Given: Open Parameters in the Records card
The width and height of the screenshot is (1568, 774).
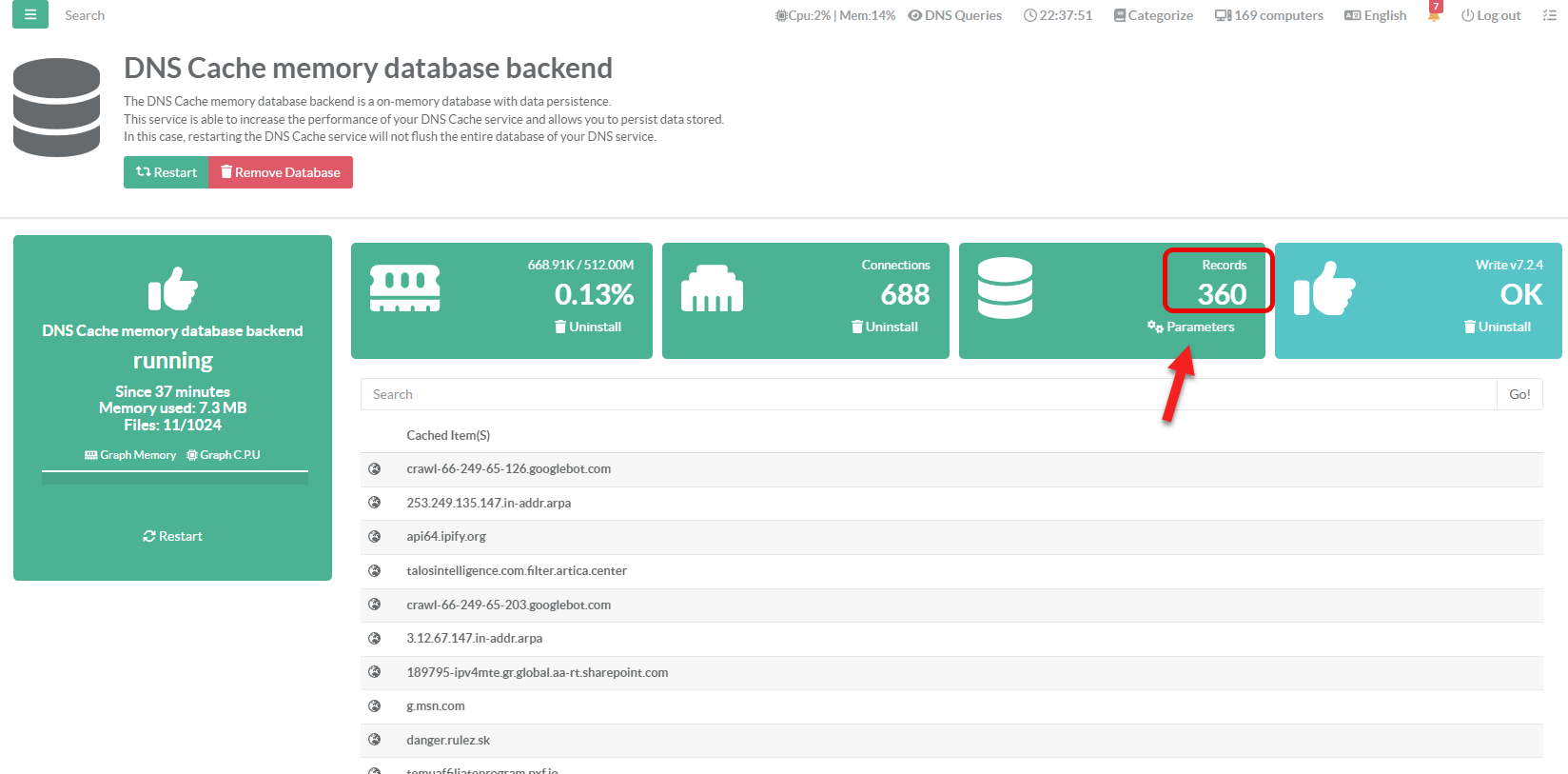Looking at the screenshot, I should tap(1191, 327).
